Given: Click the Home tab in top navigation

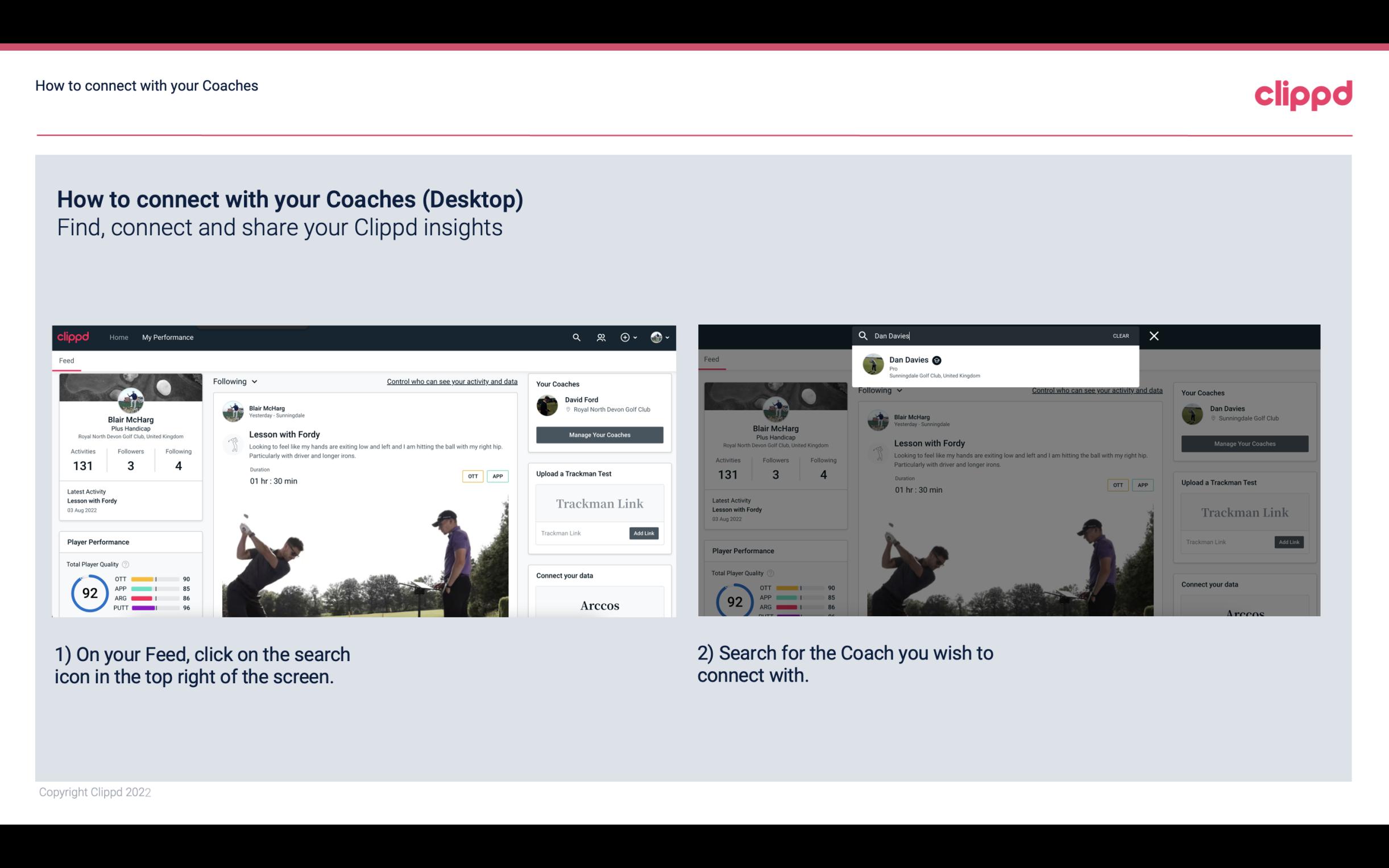Looking at the screenshot, I should pyautogui.click(x=119, y=337).
